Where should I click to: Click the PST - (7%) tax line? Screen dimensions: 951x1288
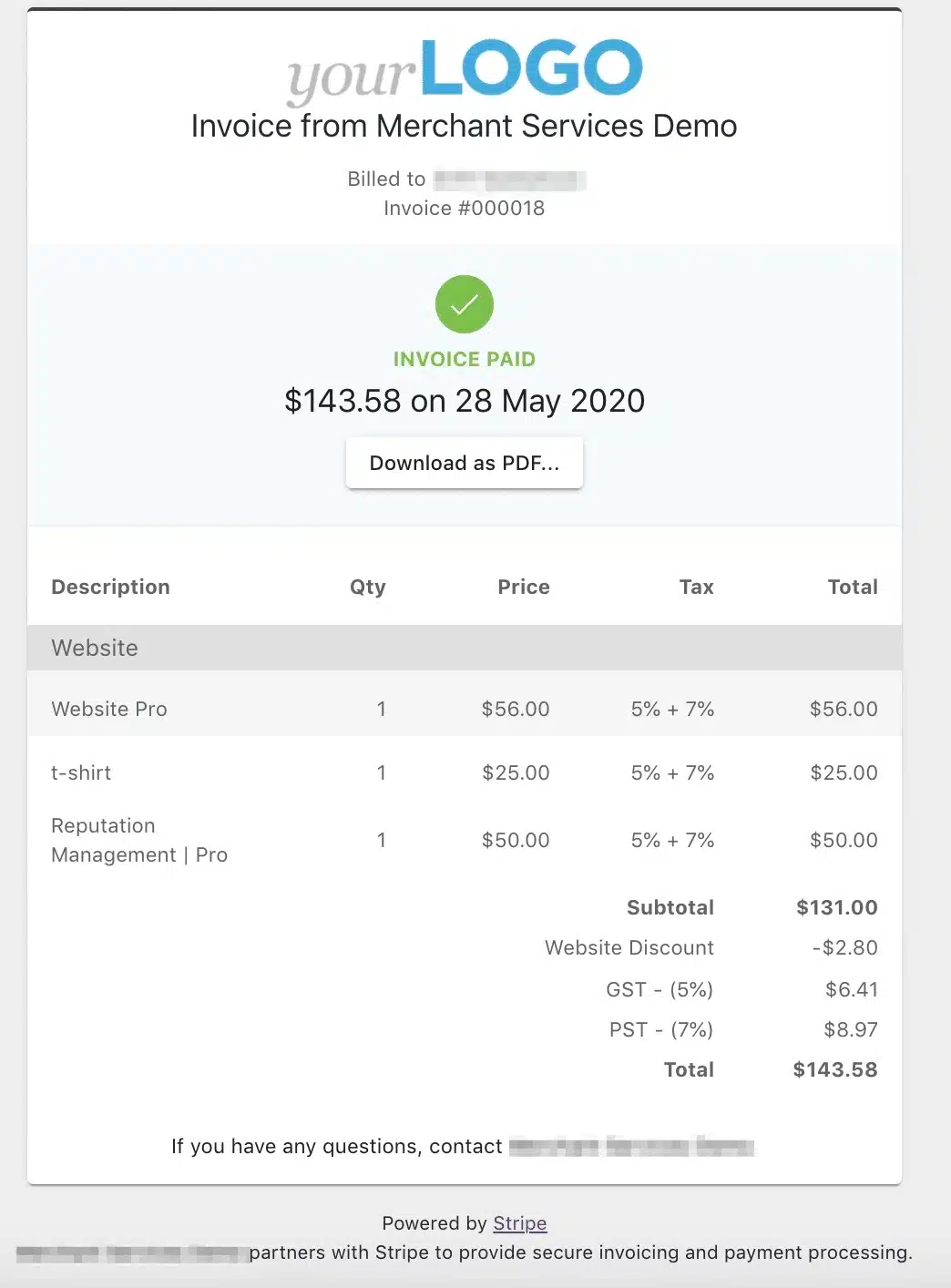point(661,1030)
